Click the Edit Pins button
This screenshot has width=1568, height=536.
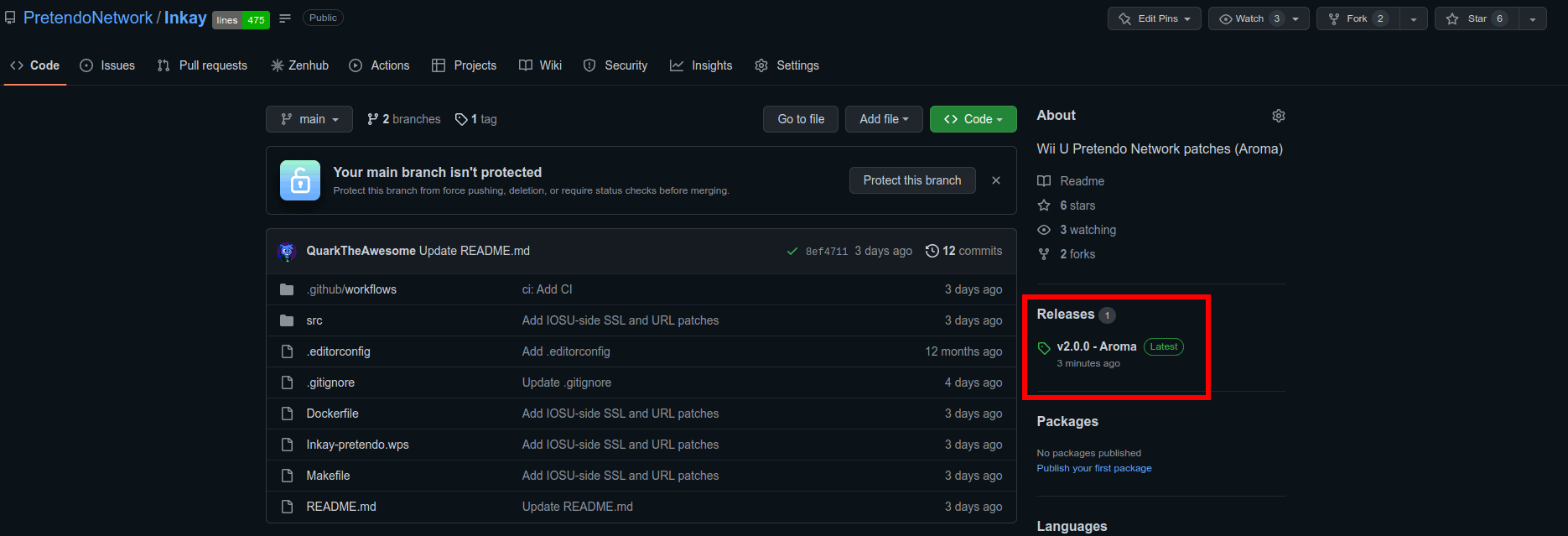1155,18
